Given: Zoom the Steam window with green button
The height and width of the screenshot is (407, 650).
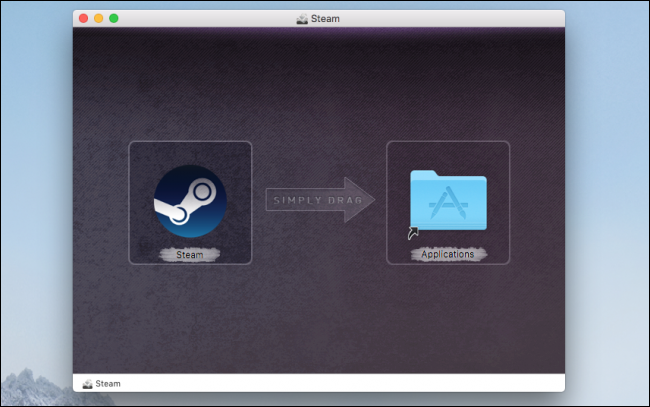Looking at the screenshot, I should pyautogui.click(x=113, y=18).
